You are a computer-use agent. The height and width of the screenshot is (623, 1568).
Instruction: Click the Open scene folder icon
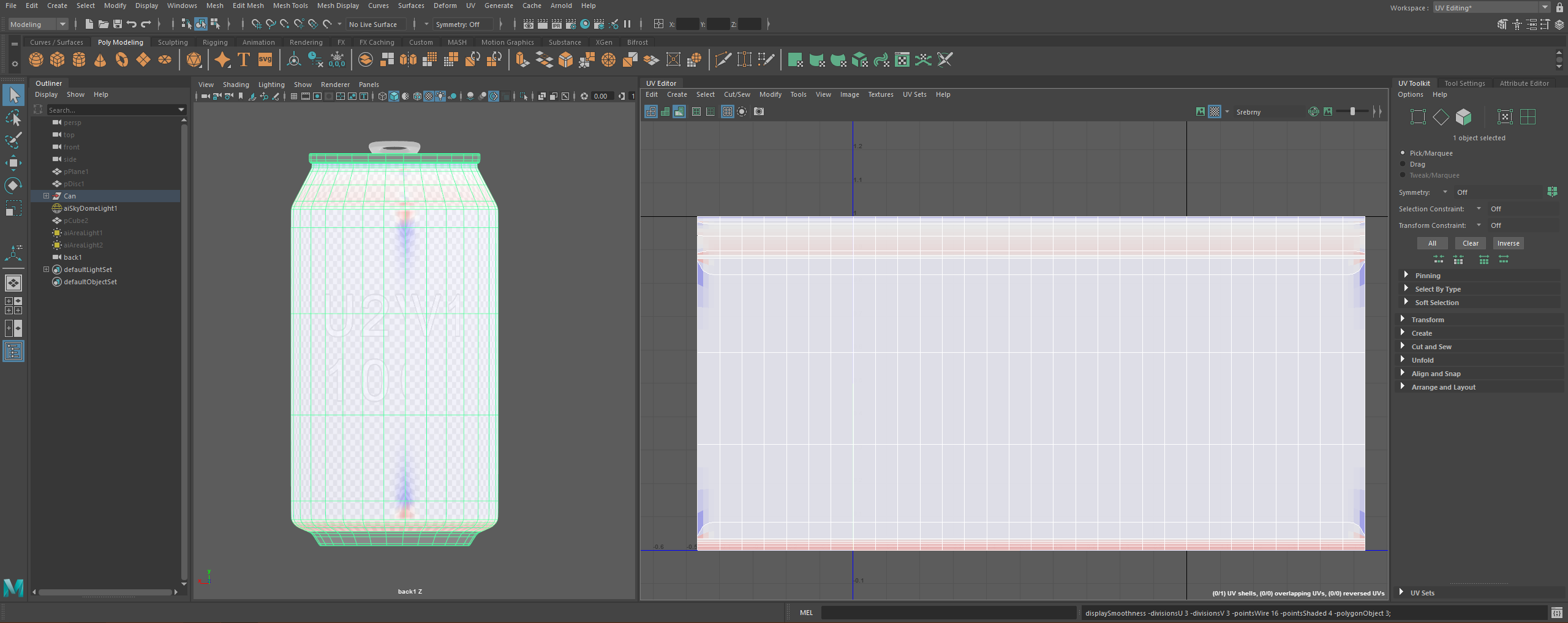coord(104,25)
